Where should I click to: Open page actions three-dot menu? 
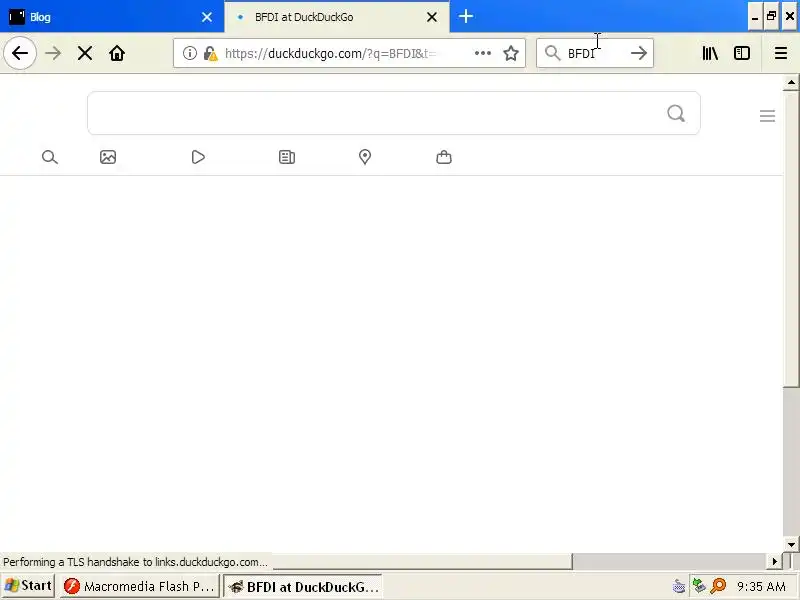(x=482, y=53)
